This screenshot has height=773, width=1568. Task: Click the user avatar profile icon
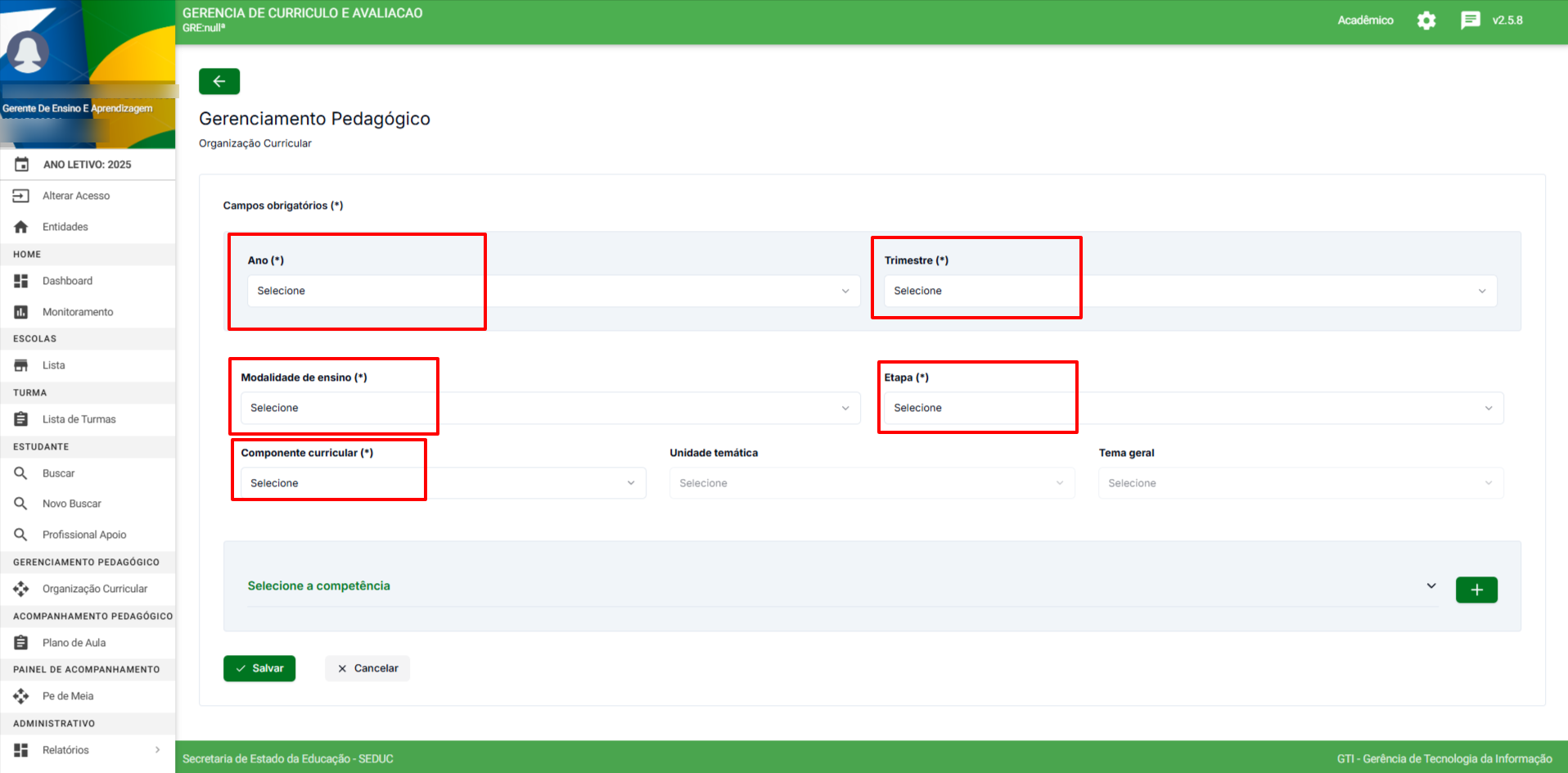(28, 52)
